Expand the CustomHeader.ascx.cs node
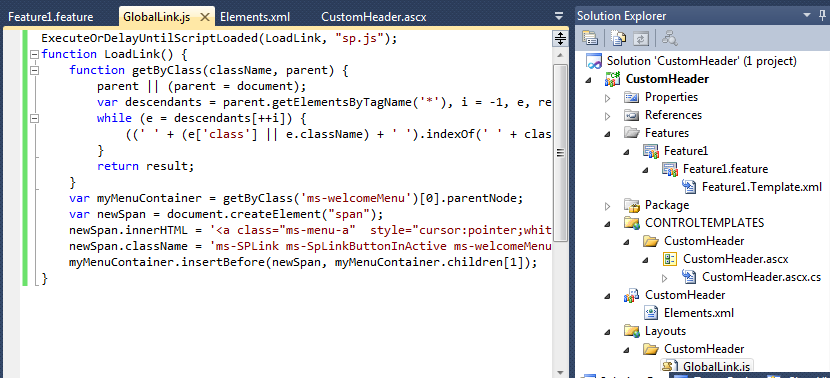 665,277
